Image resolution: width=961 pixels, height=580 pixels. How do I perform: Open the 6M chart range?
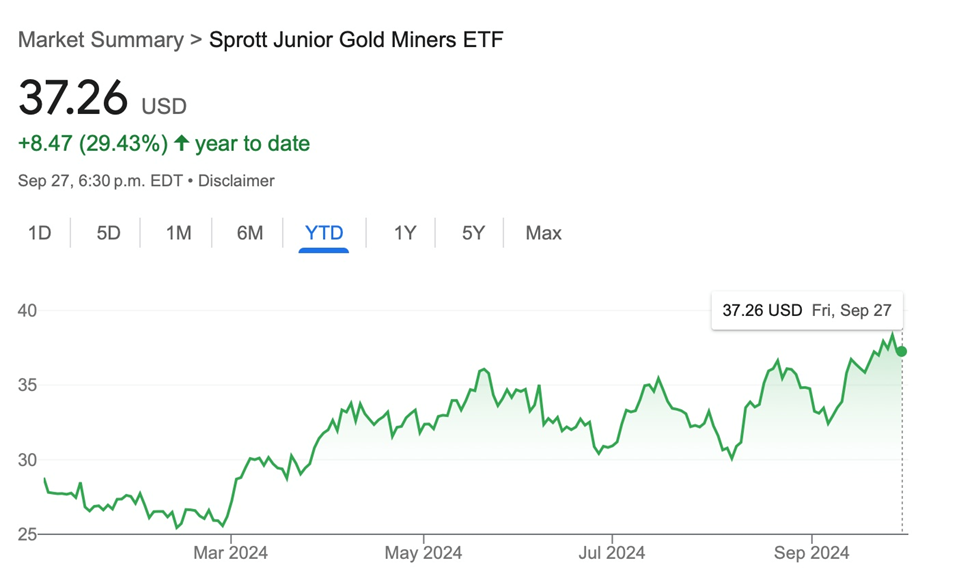pos(250,233)
